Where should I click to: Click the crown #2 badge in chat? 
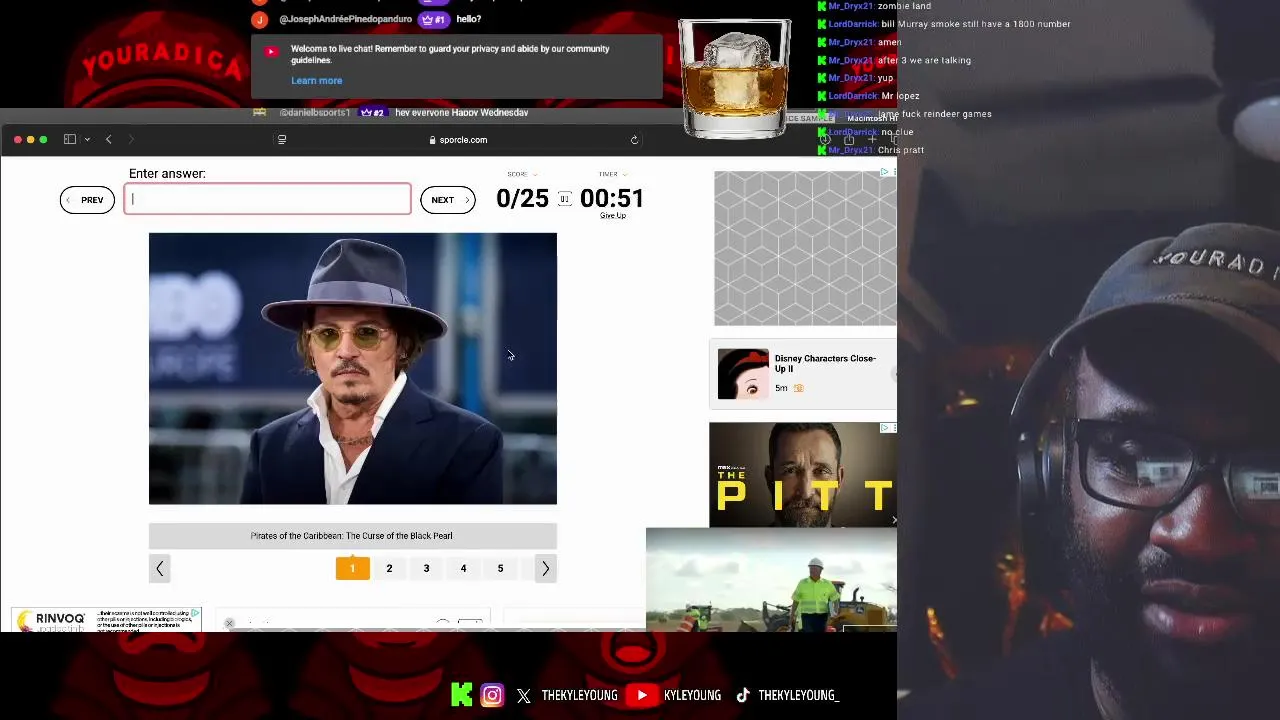pos(372,113)
